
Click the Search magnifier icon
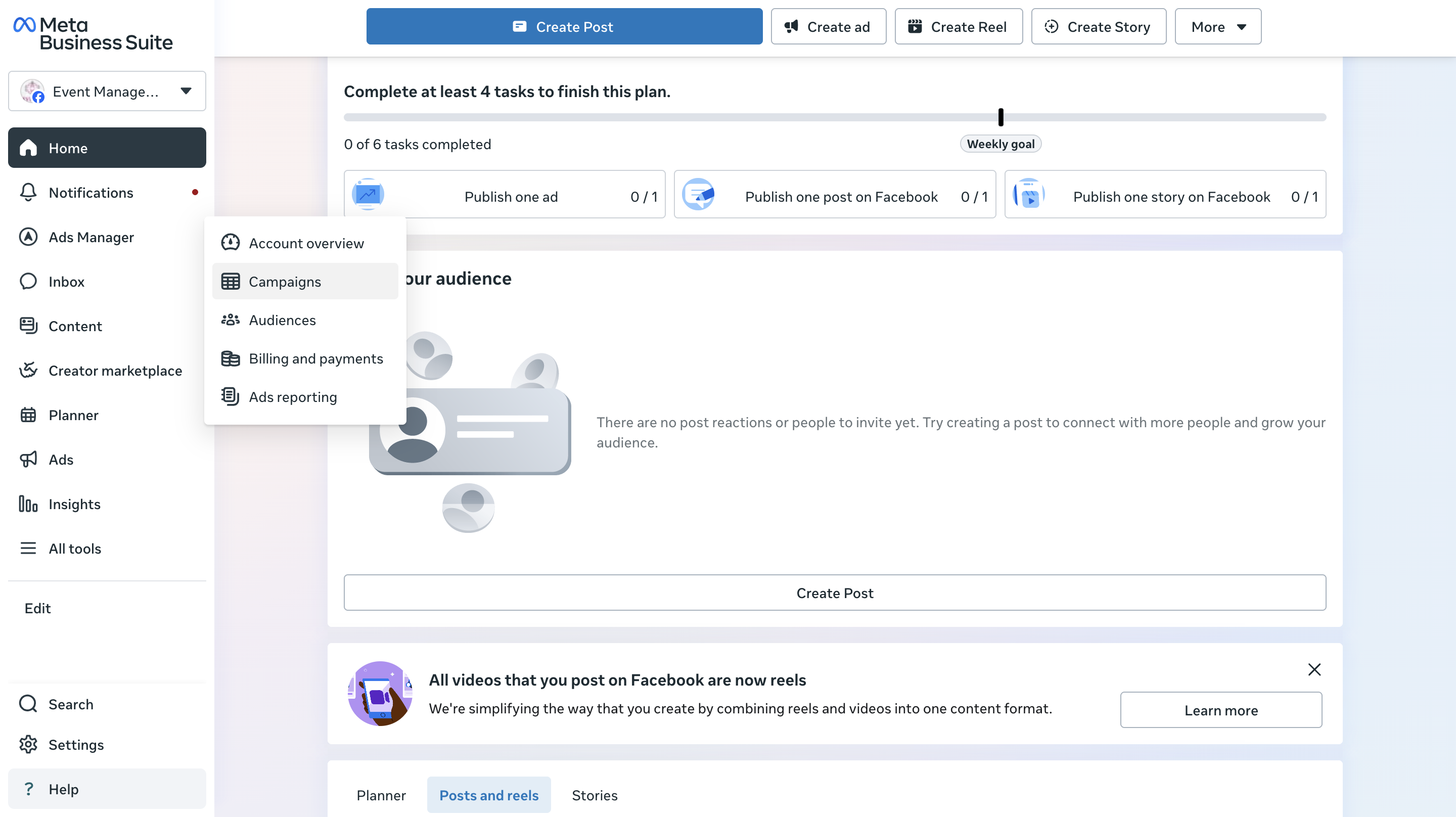pyautogui.click(x=28, y=704)
